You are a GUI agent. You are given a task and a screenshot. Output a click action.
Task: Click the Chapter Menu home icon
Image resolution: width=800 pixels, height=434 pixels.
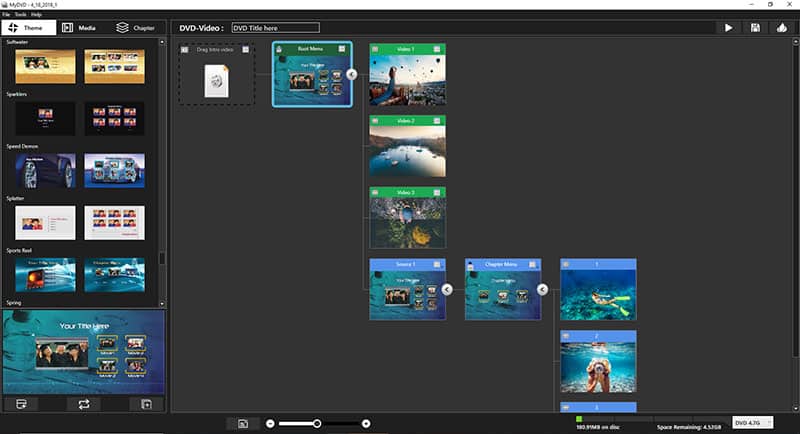click(470, 264)
